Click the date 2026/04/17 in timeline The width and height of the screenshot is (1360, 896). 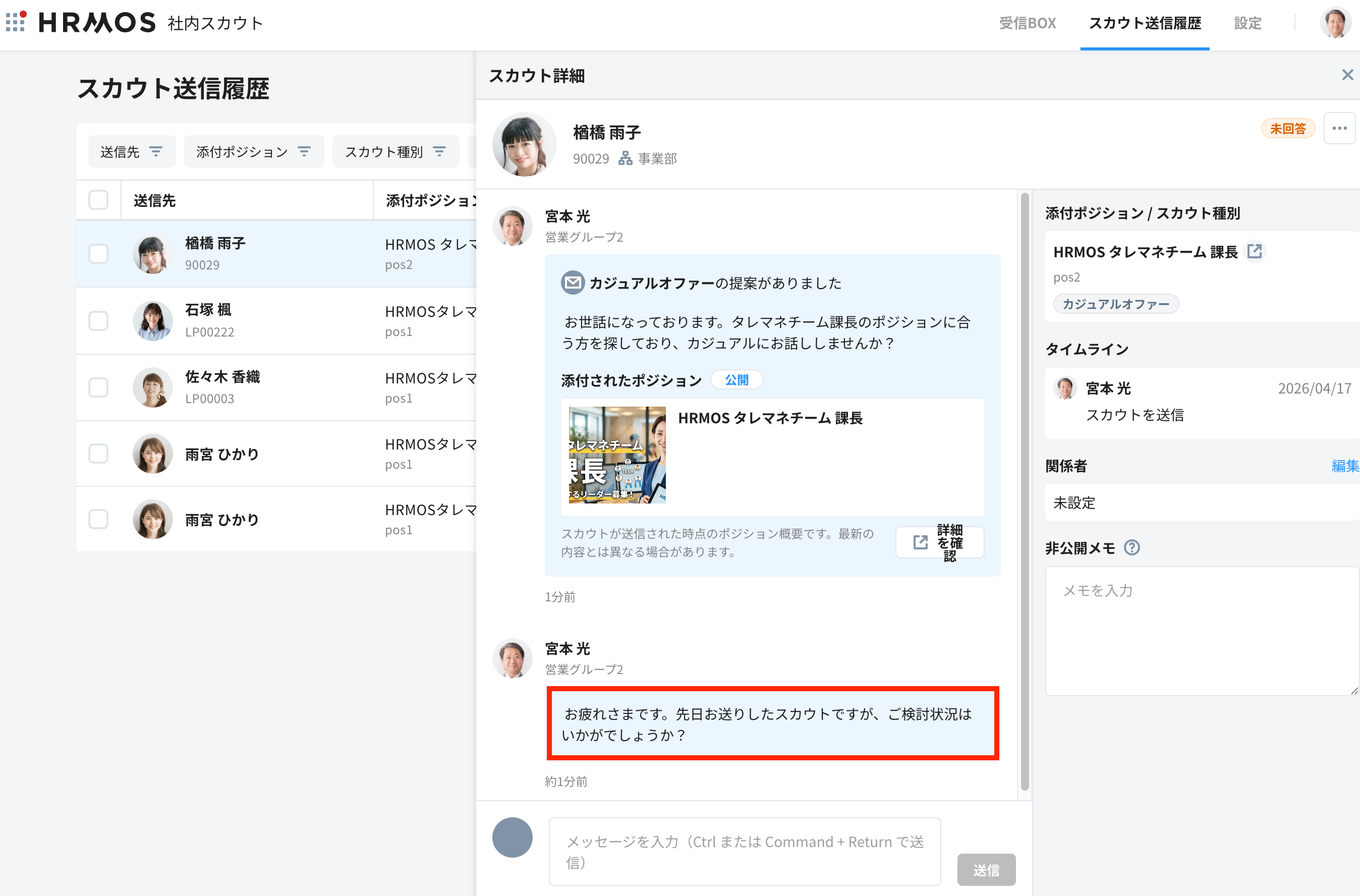point(1314,388)
